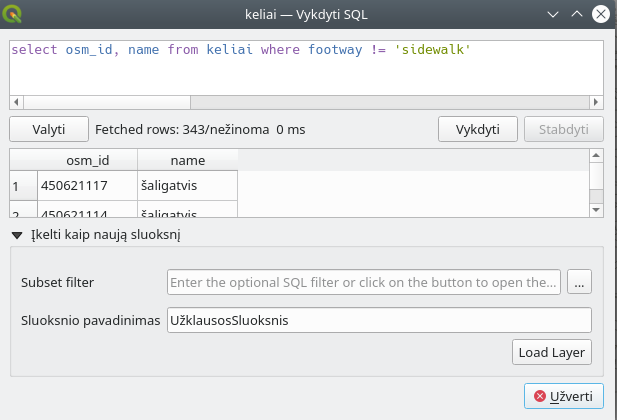Select row 1 header in results table

[23, 185]
